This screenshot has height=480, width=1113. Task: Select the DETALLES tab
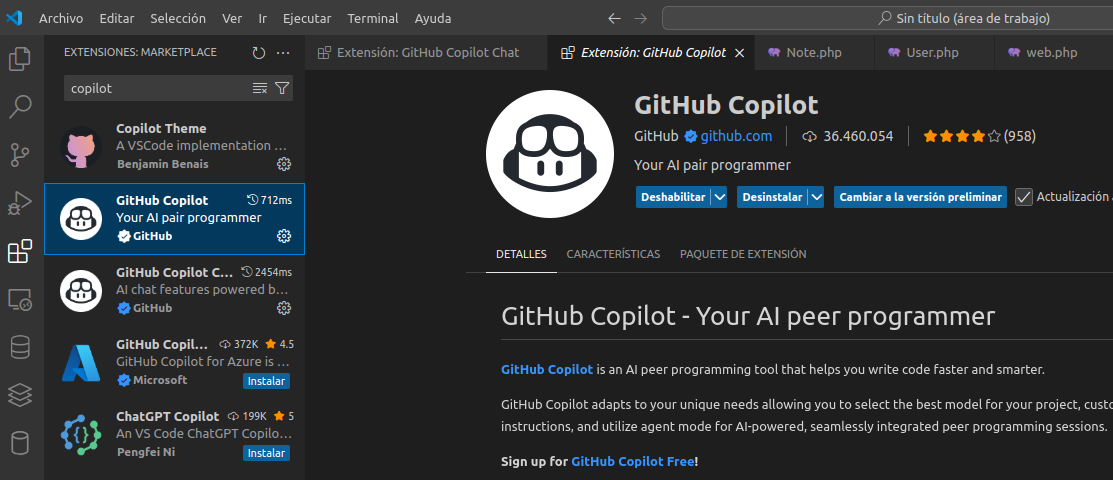click(x=521, y=253)
